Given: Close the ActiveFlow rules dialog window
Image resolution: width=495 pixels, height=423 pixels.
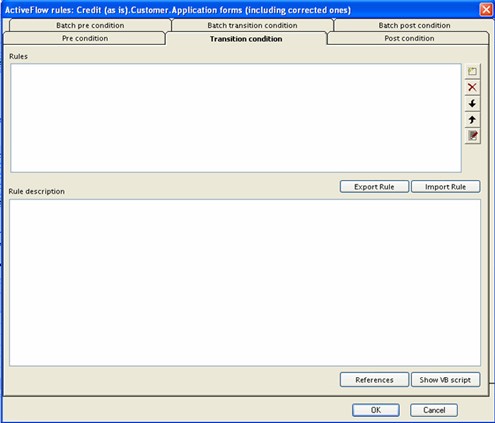Looking at the screenshot, I should tap(486, 9).
